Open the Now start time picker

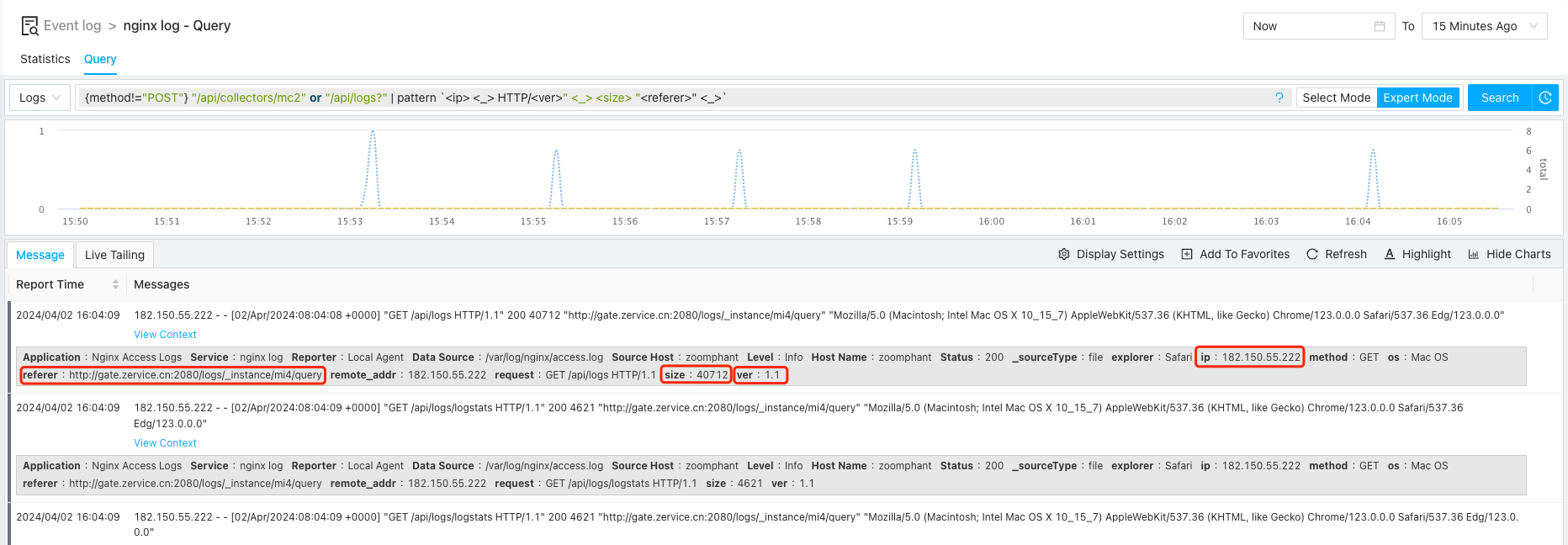tap(1308, 26)
